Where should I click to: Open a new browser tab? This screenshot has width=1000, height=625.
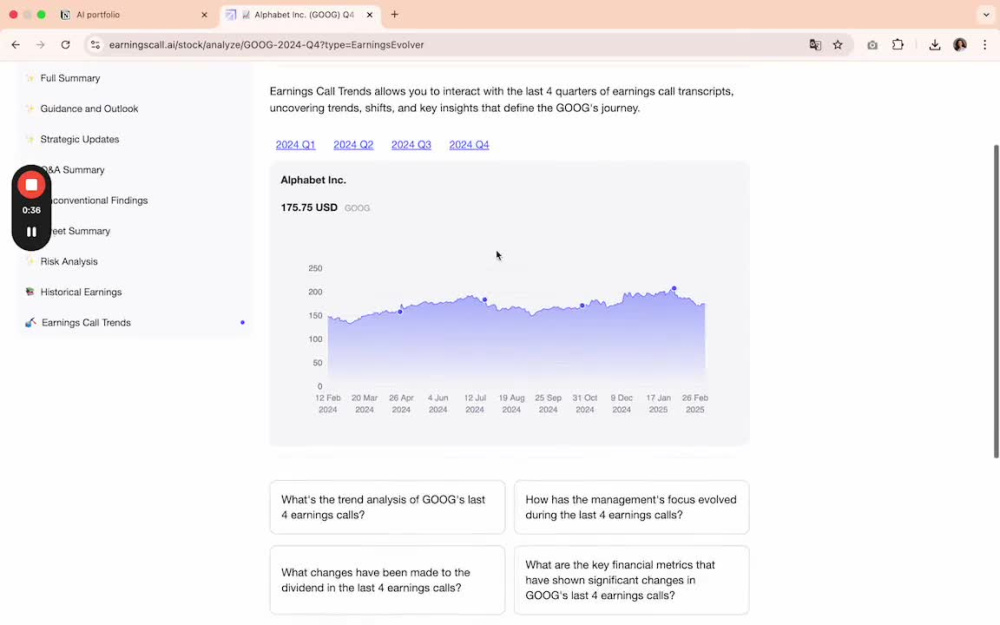[x=394, y=14]
